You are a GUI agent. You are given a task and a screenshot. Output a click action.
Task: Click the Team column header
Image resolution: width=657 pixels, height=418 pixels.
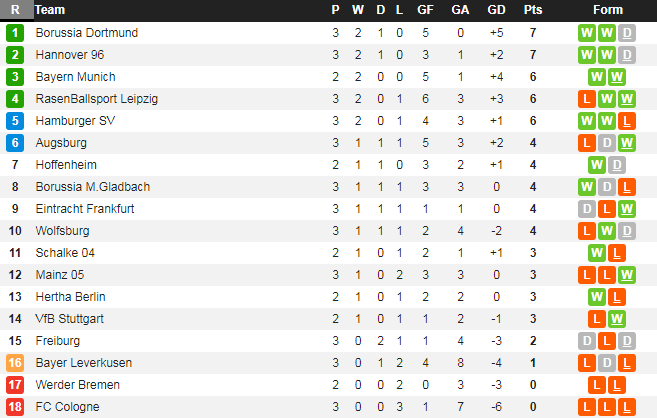[x=50, y=10]
